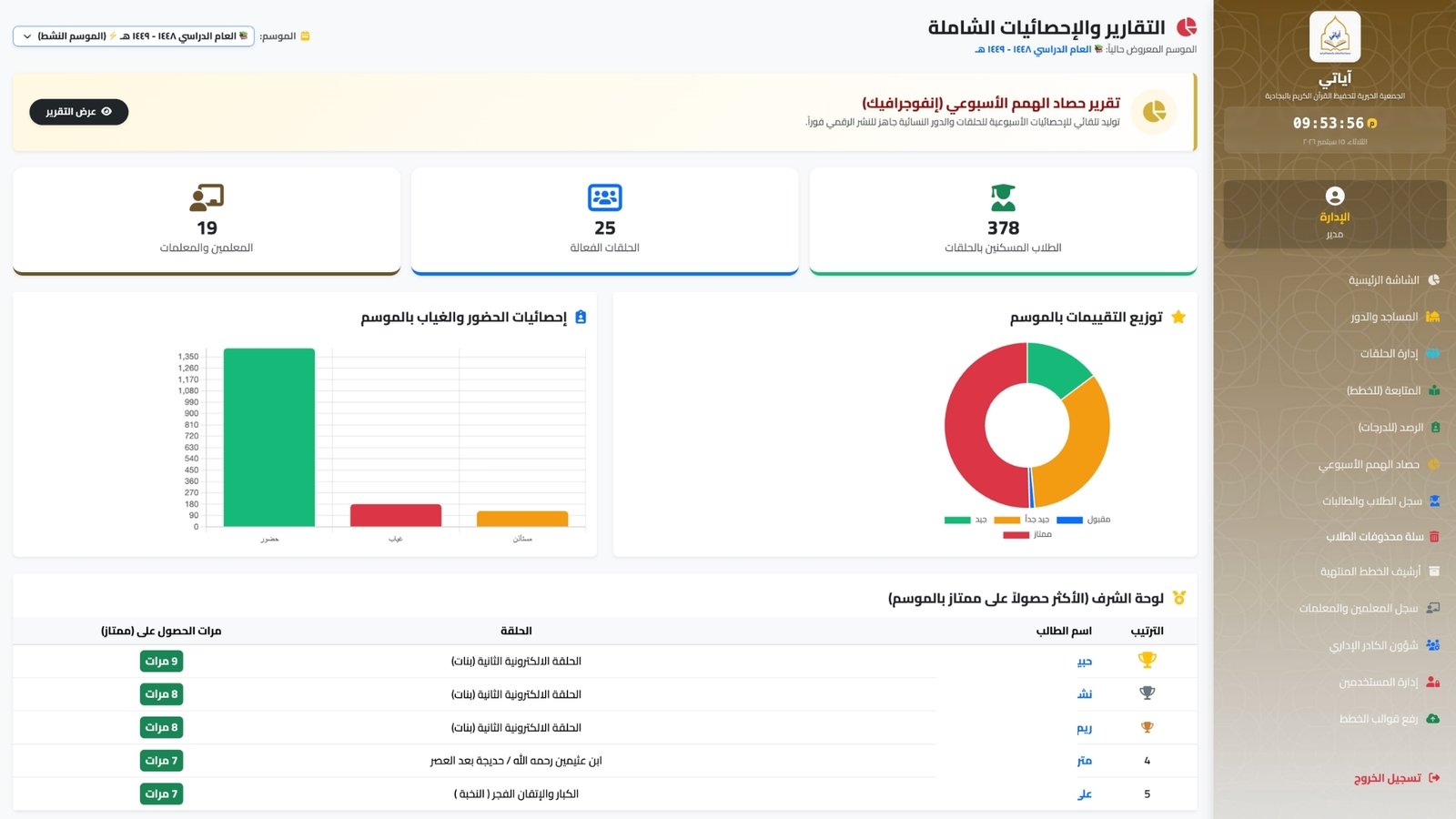This screenshot has width=1456, height=819.
Task: Click the graduate icon on students card
Action: 1003,197
